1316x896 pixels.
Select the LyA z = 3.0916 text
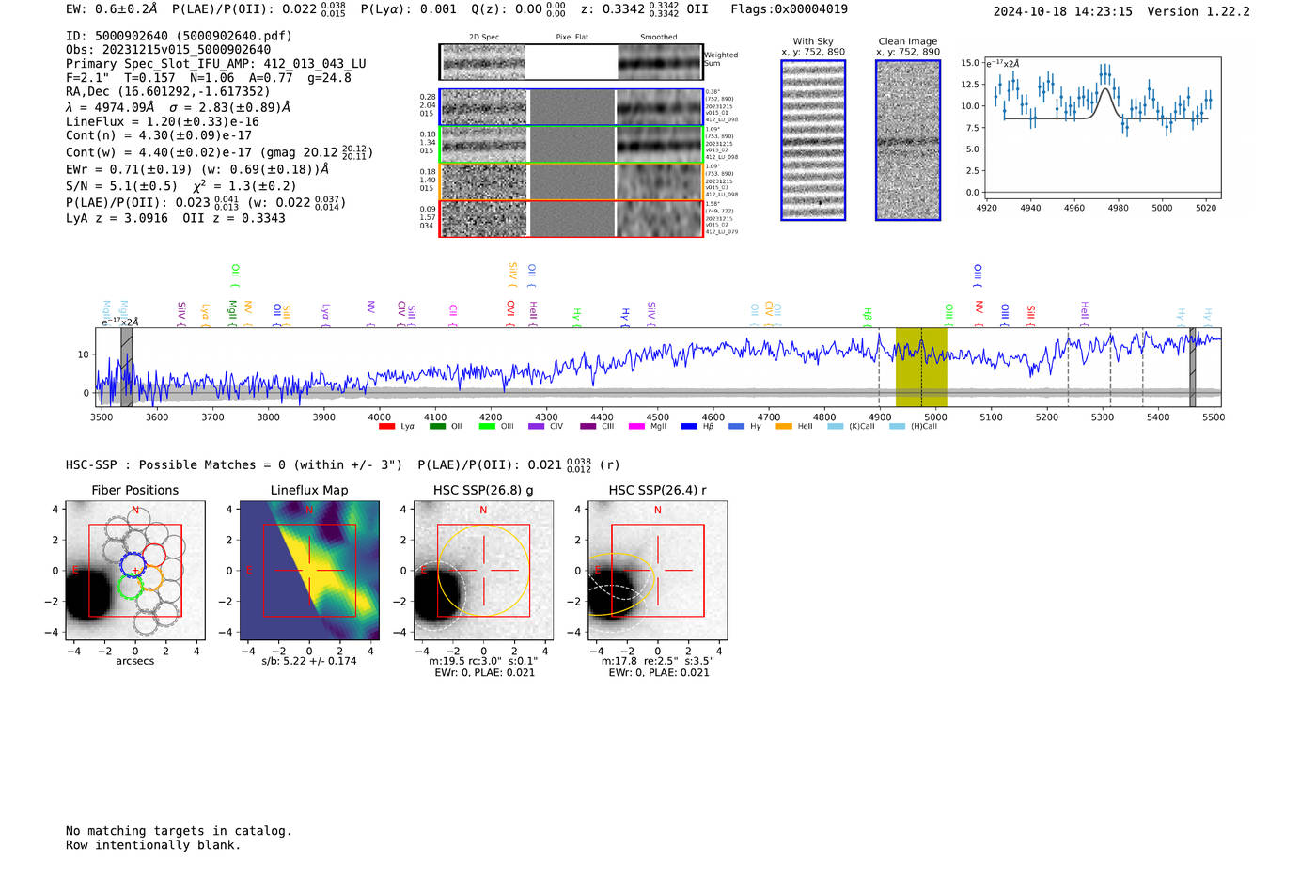[117, 218]
